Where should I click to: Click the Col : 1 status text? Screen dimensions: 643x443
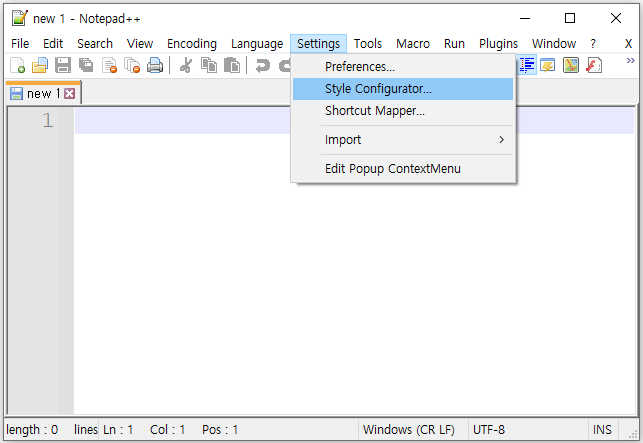(167, 429)
